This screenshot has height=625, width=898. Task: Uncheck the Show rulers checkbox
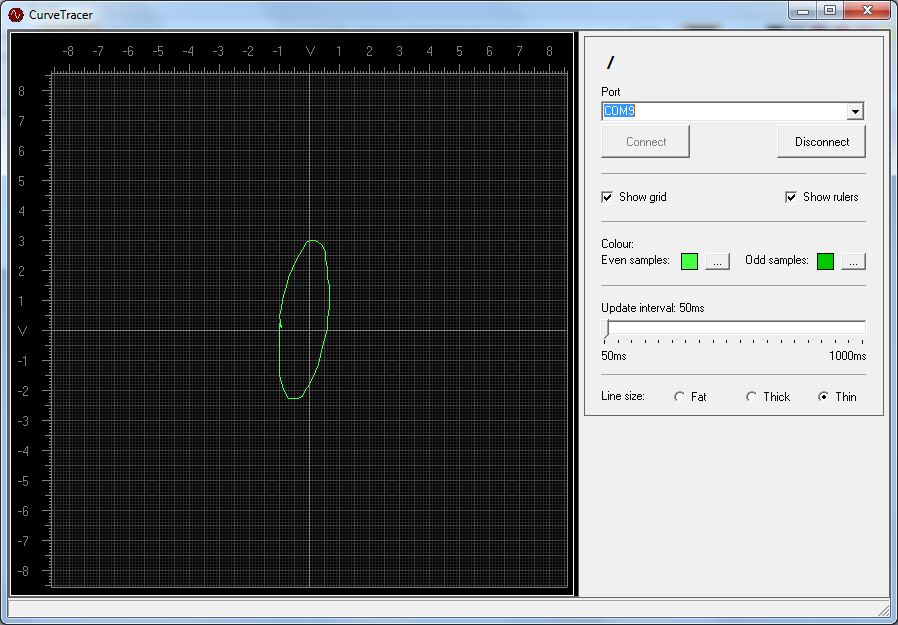pos(791,197)
